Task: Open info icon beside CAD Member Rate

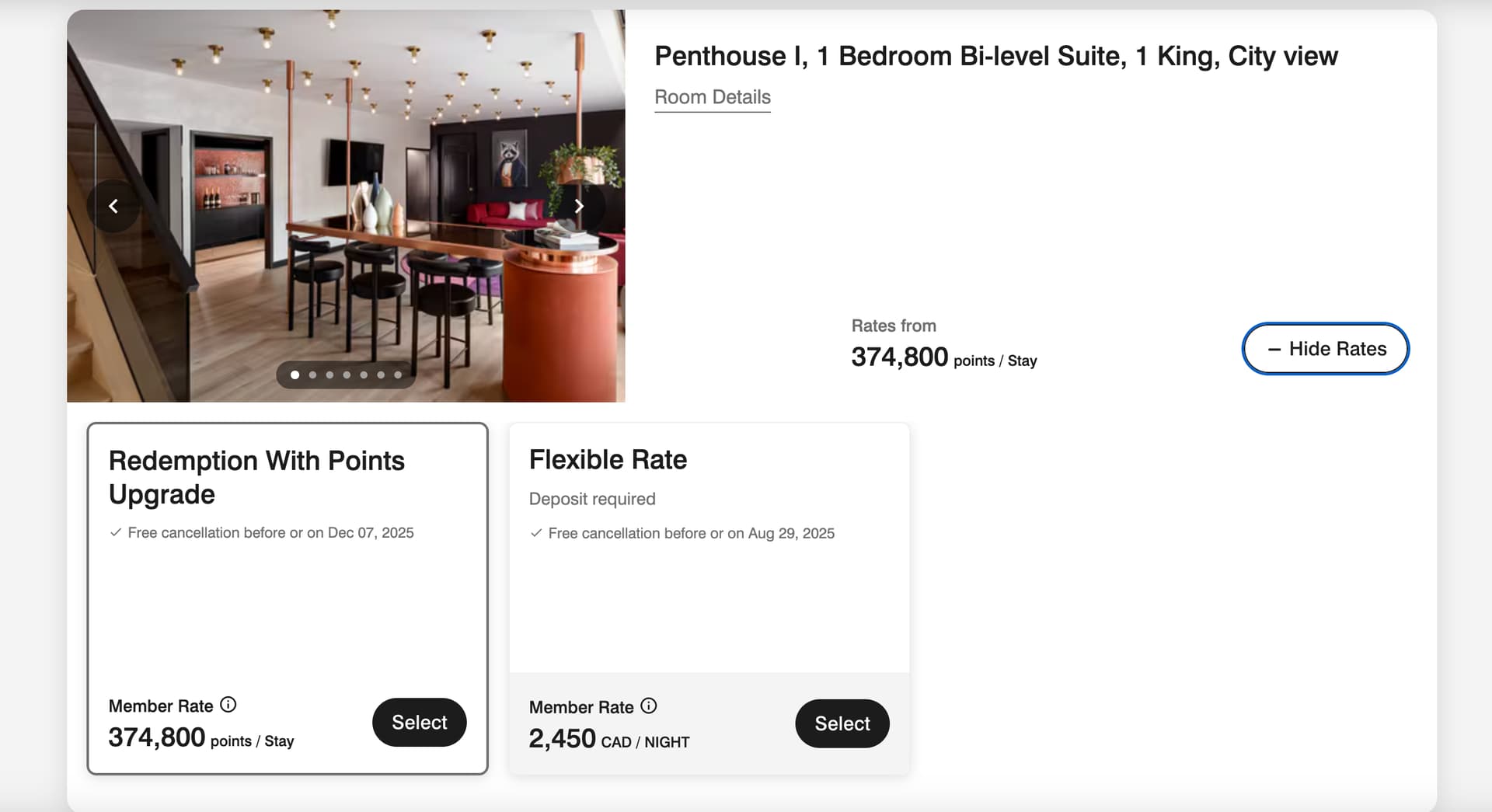Action: point(649,706)
